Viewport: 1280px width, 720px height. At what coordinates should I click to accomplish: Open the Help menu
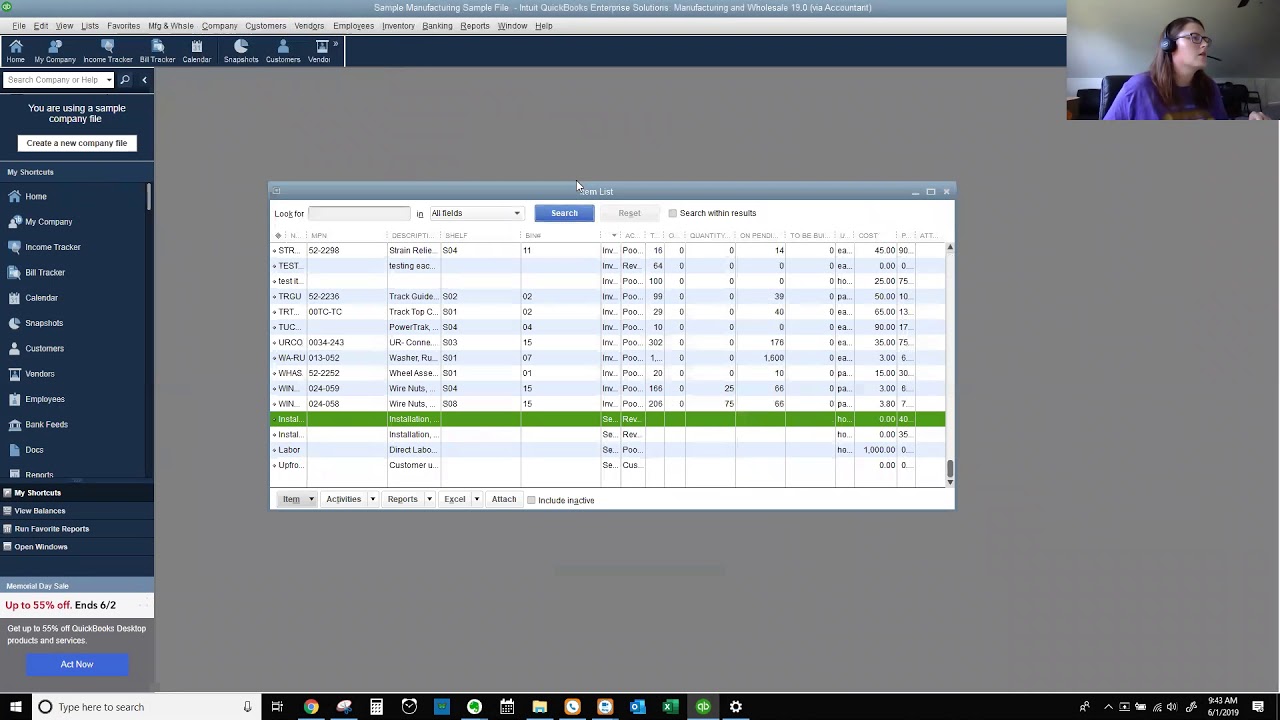[543, 26]
